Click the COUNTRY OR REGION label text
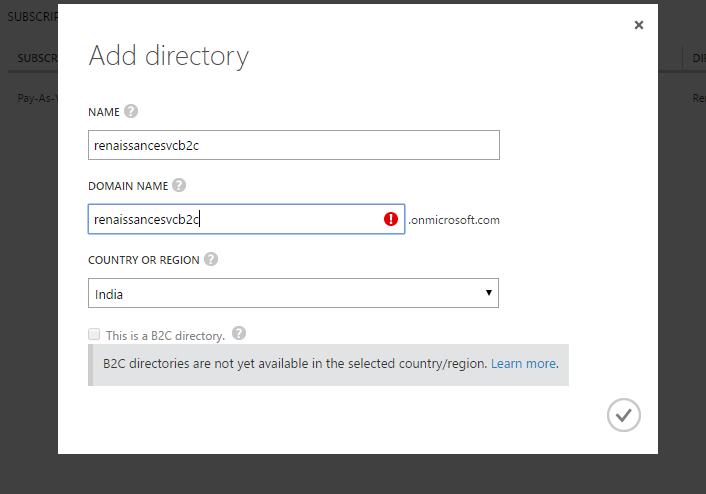Viewport: 706px width, 494px height. (x=143, y=259)
